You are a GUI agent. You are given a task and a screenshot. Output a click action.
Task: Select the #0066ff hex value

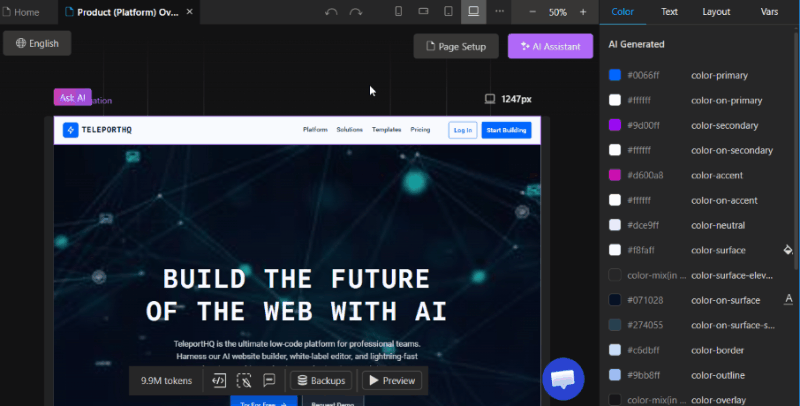(643, 75)
